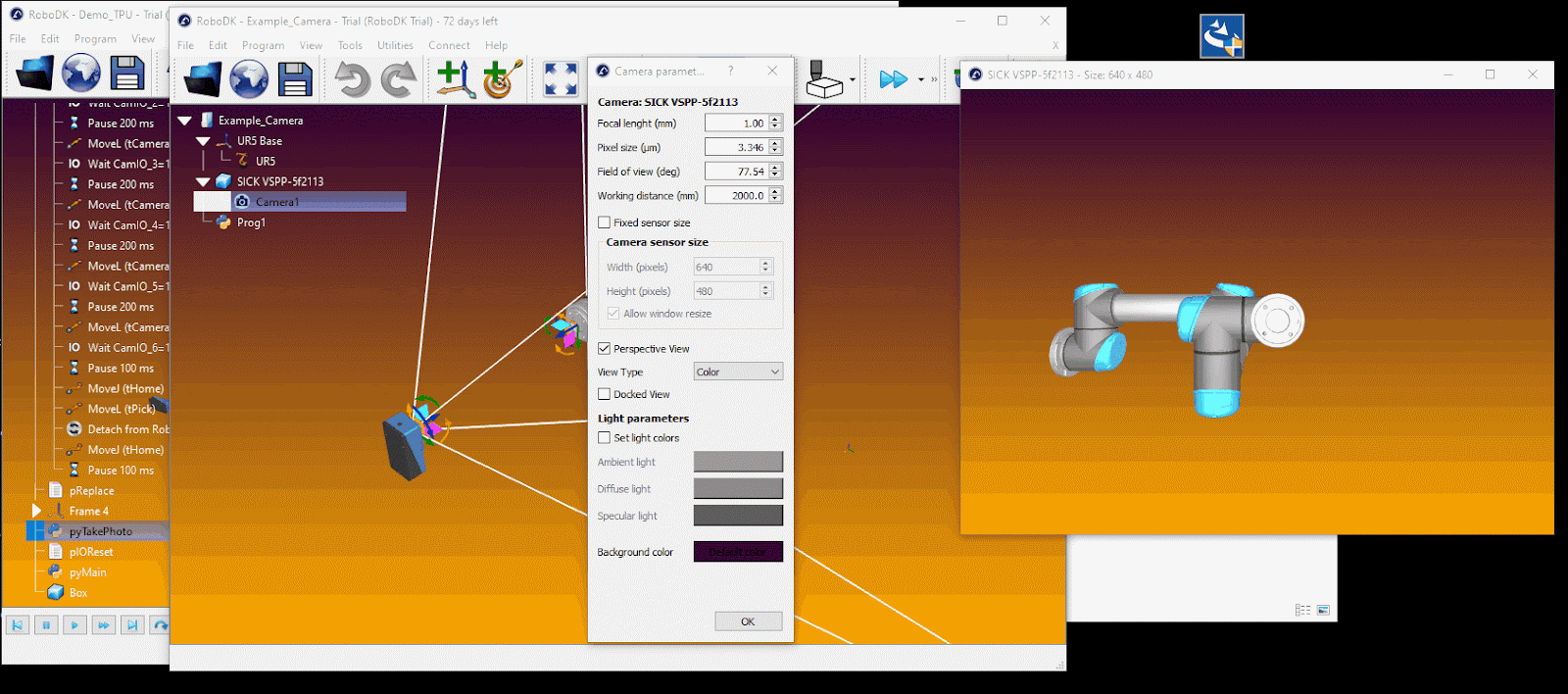Viewport: 1568px width, 694px height.
Task: Globe library icon in Demo_TPU window
Action: [81, 74]
